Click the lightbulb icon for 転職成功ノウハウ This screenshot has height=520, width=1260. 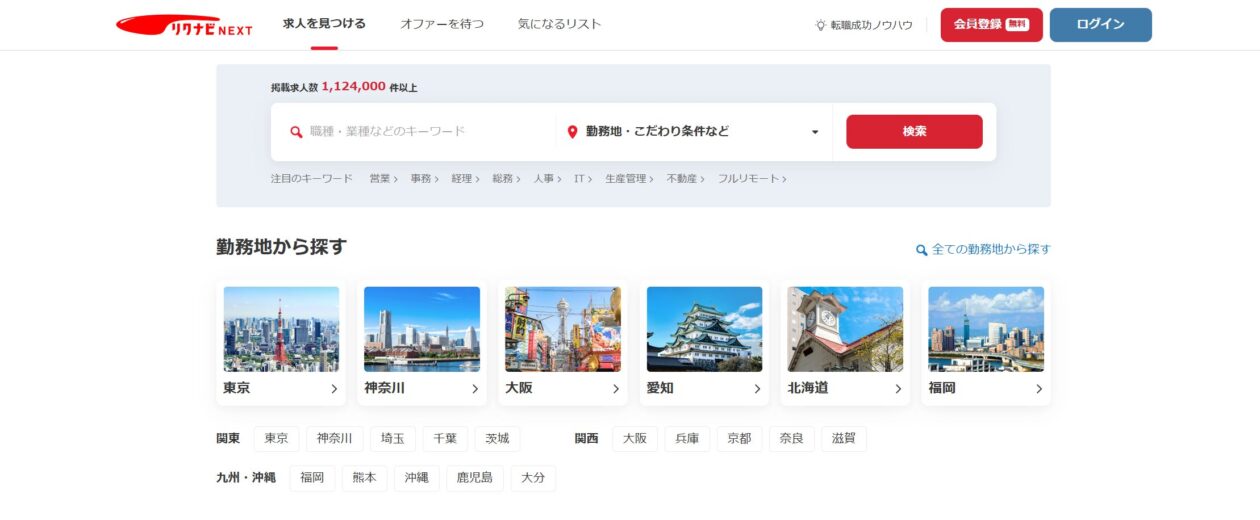(x=820, y=25)
